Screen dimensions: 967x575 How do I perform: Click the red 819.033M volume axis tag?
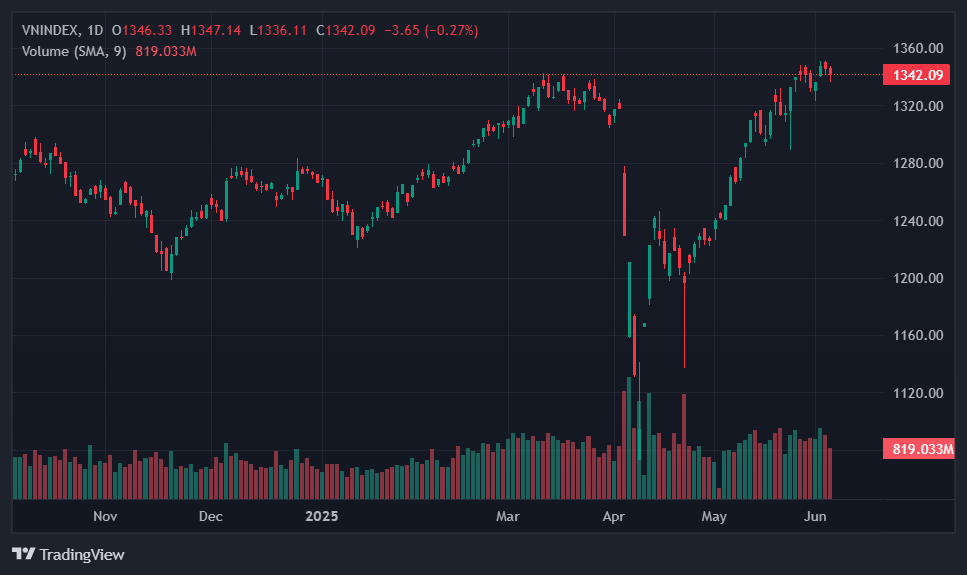919,449
